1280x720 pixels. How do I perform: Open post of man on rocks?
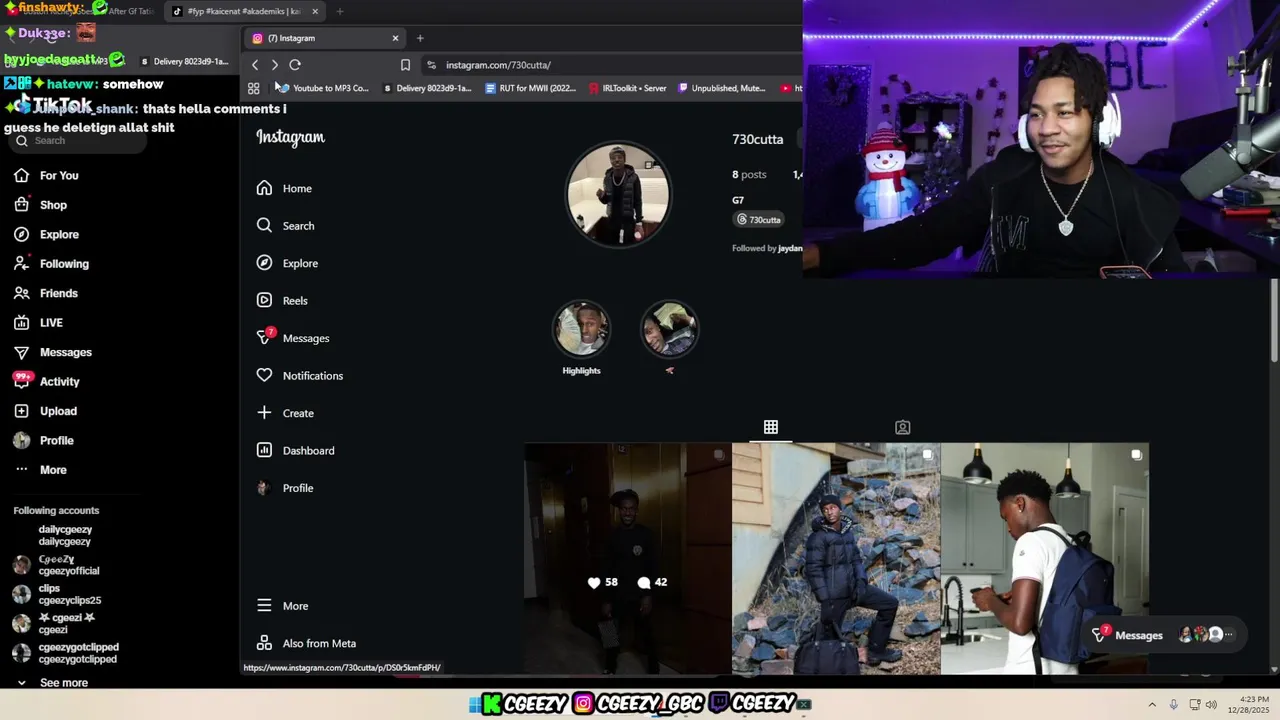pyautogui.click(x=836, y=559)
